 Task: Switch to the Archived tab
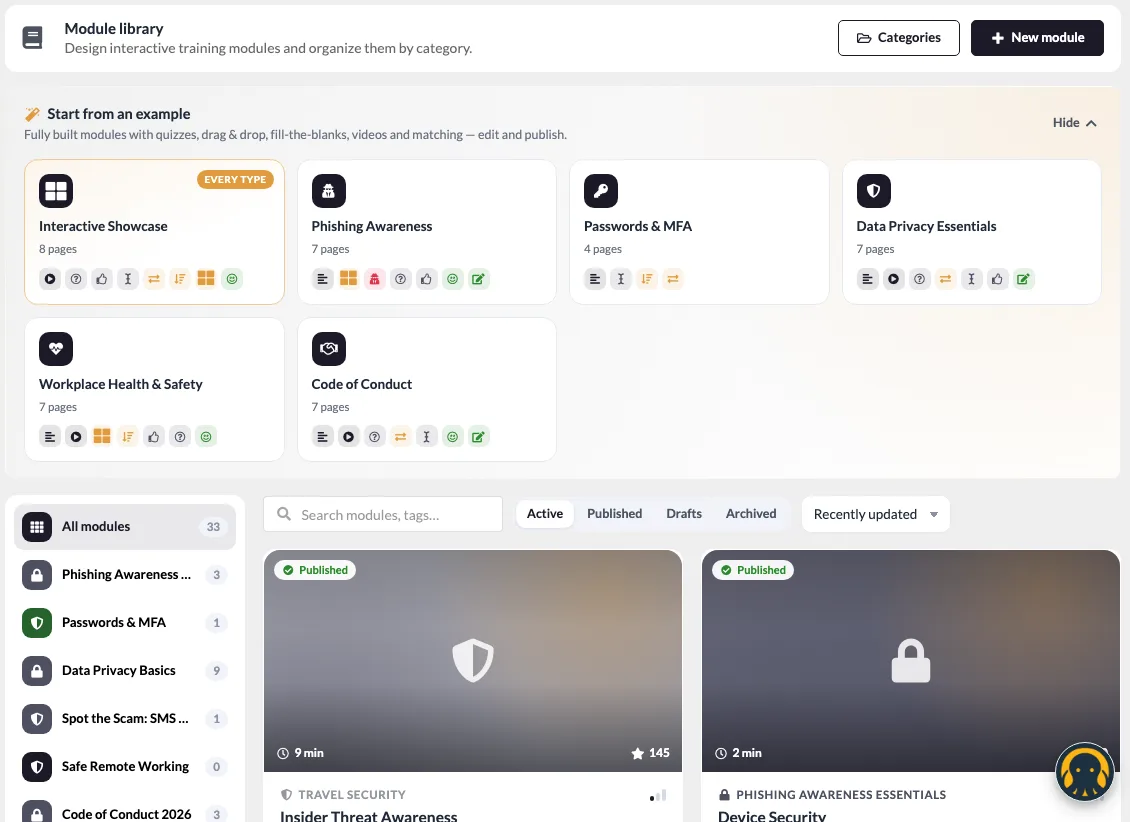[x=751, y=514]
